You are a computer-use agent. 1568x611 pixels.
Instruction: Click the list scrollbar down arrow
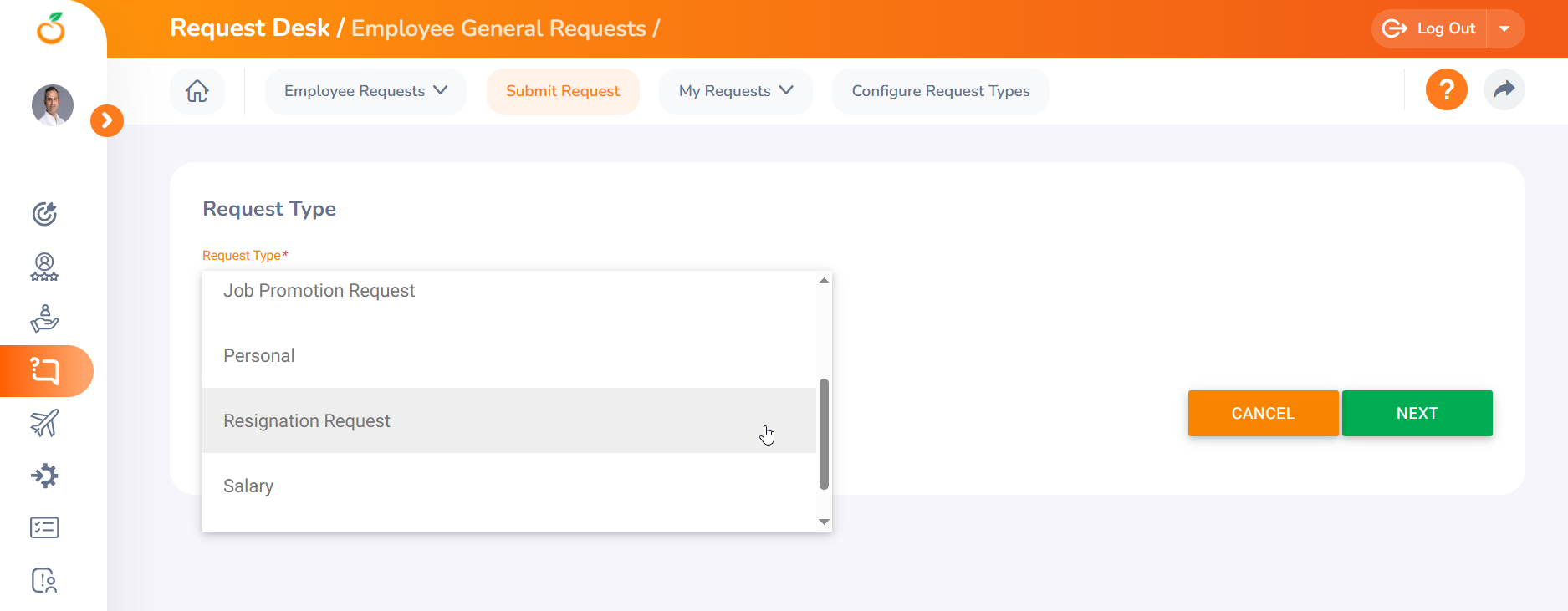click(x=824, y=522)
